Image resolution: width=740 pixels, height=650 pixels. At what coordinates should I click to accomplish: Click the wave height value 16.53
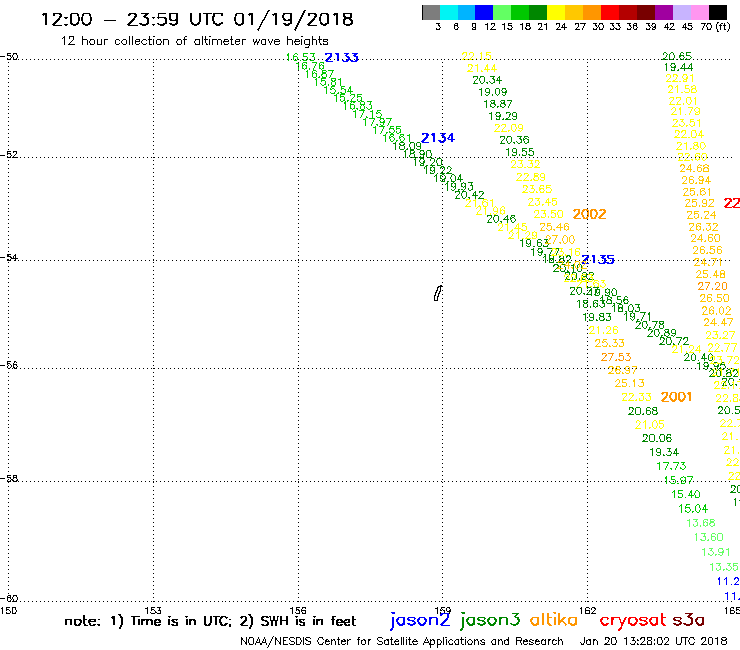pos(301,57)
